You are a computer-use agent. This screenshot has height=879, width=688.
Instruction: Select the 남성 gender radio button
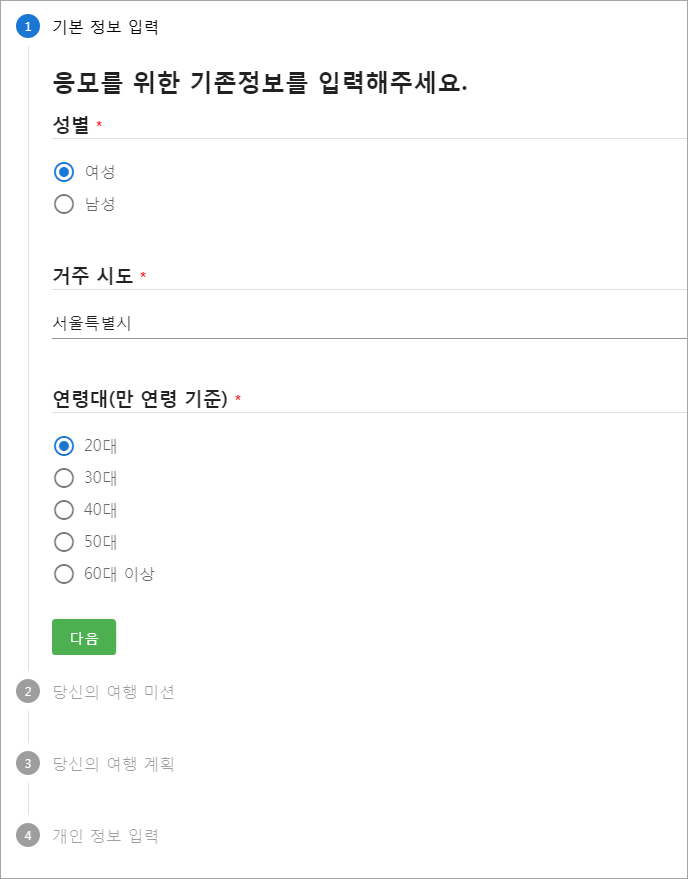coord(64,204)
